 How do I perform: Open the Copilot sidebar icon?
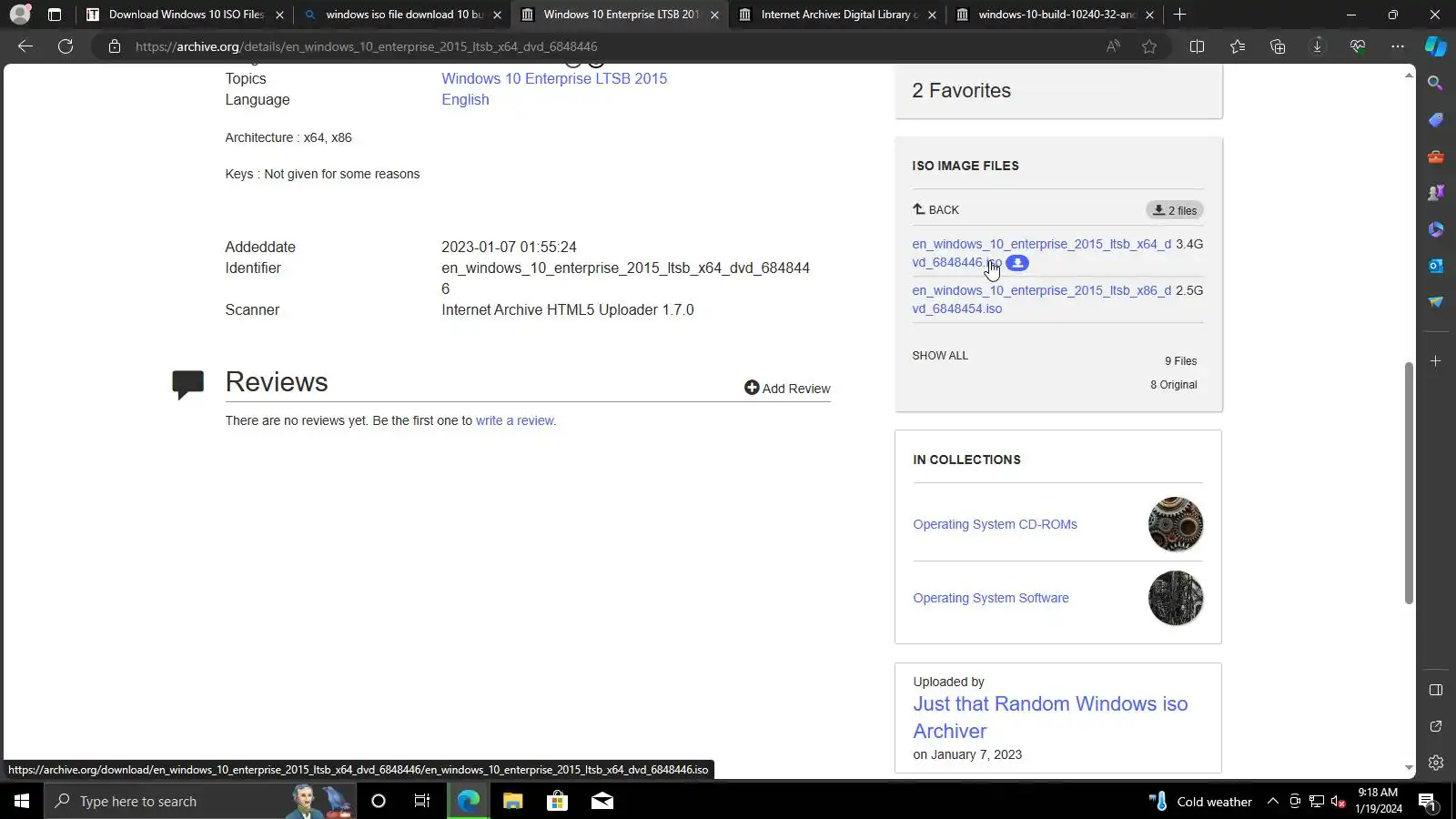(x=1436, y=46)
